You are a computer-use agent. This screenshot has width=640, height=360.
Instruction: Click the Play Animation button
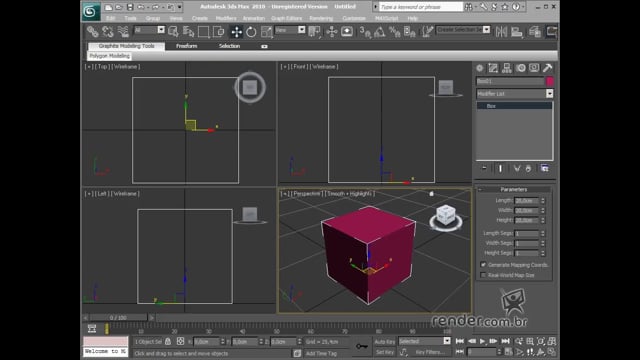click(x=482, y=341)
